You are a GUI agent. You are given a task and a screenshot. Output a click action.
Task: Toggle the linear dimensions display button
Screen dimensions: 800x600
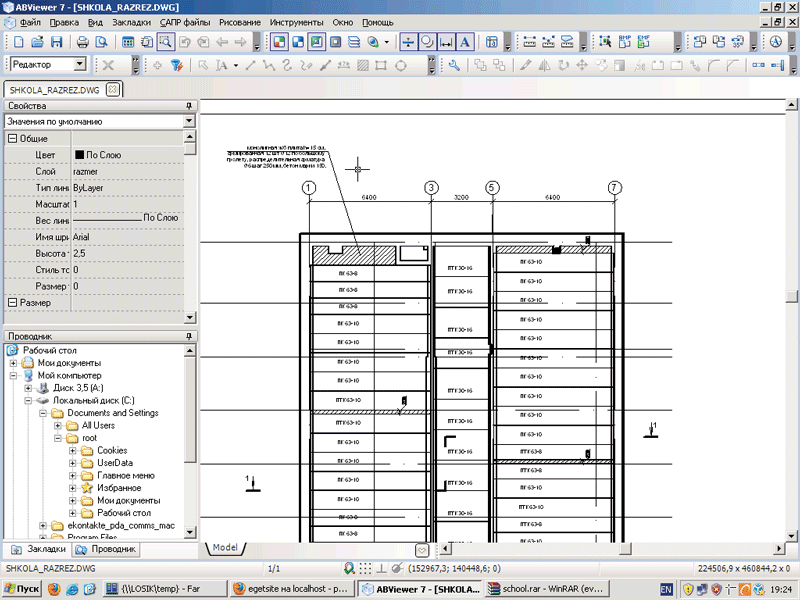(446, 42)
